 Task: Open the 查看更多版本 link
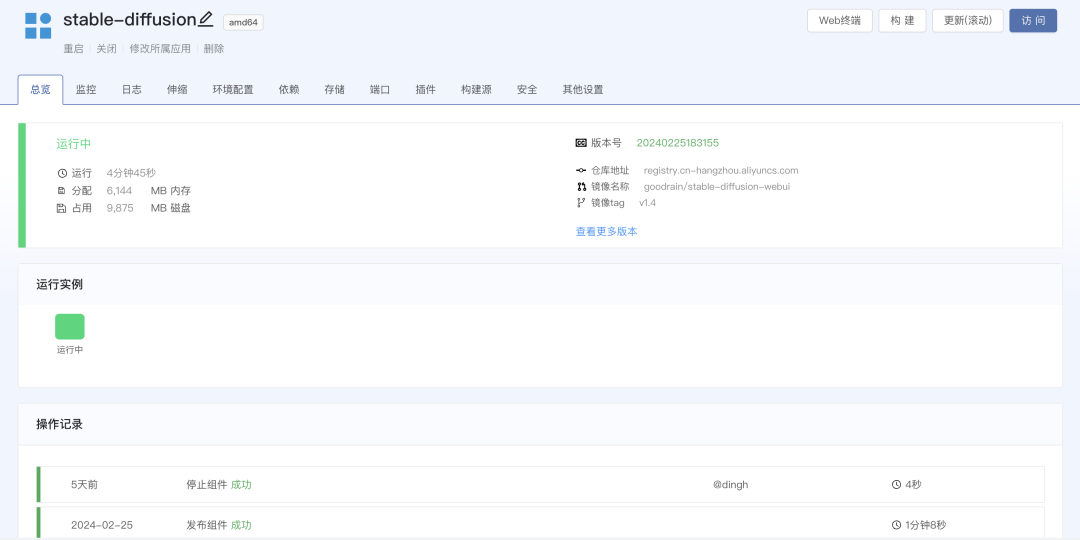(x=606, y=232)
